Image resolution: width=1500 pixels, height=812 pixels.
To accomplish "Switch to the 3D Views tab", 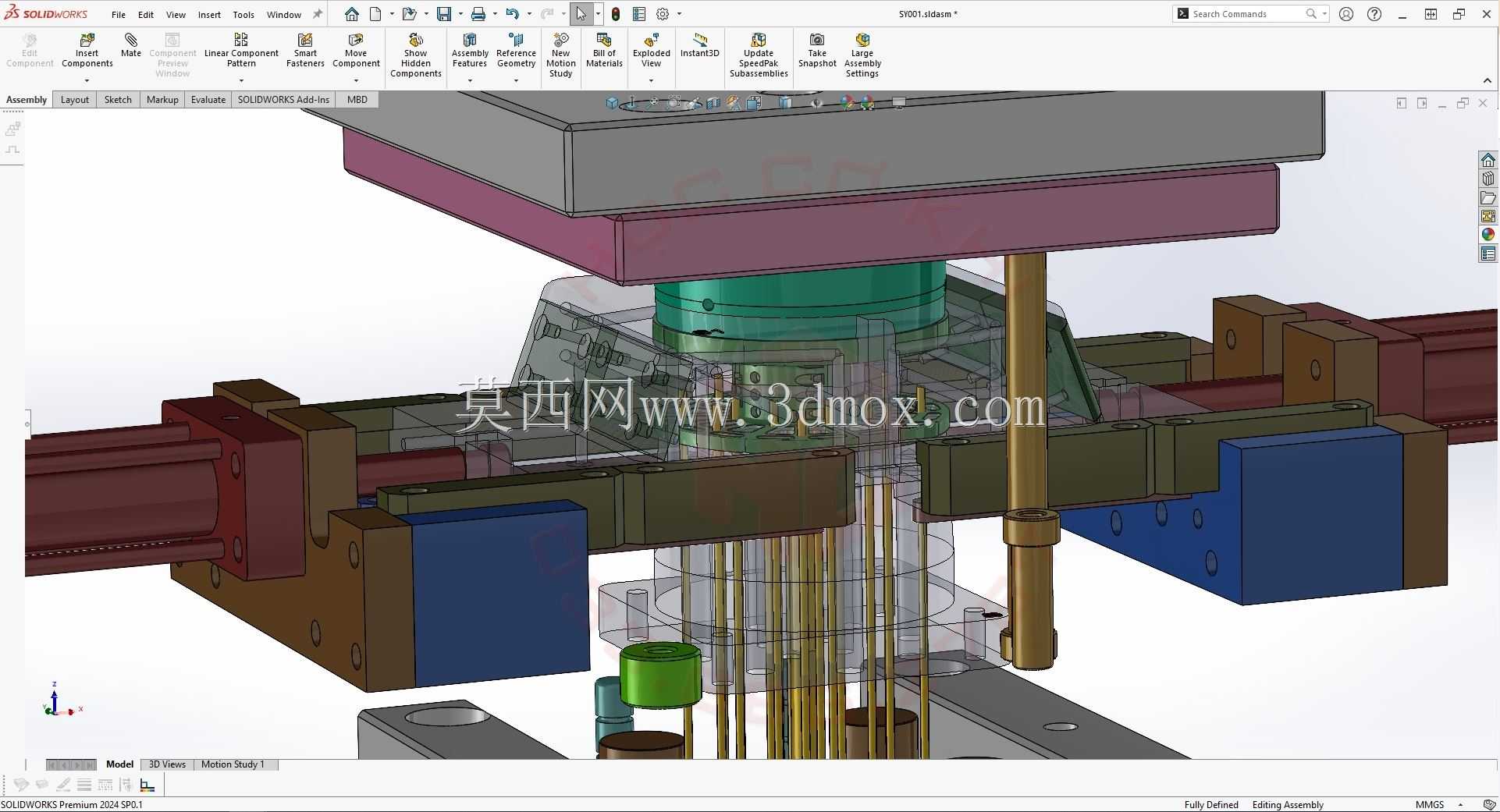I will pos(167,764).
